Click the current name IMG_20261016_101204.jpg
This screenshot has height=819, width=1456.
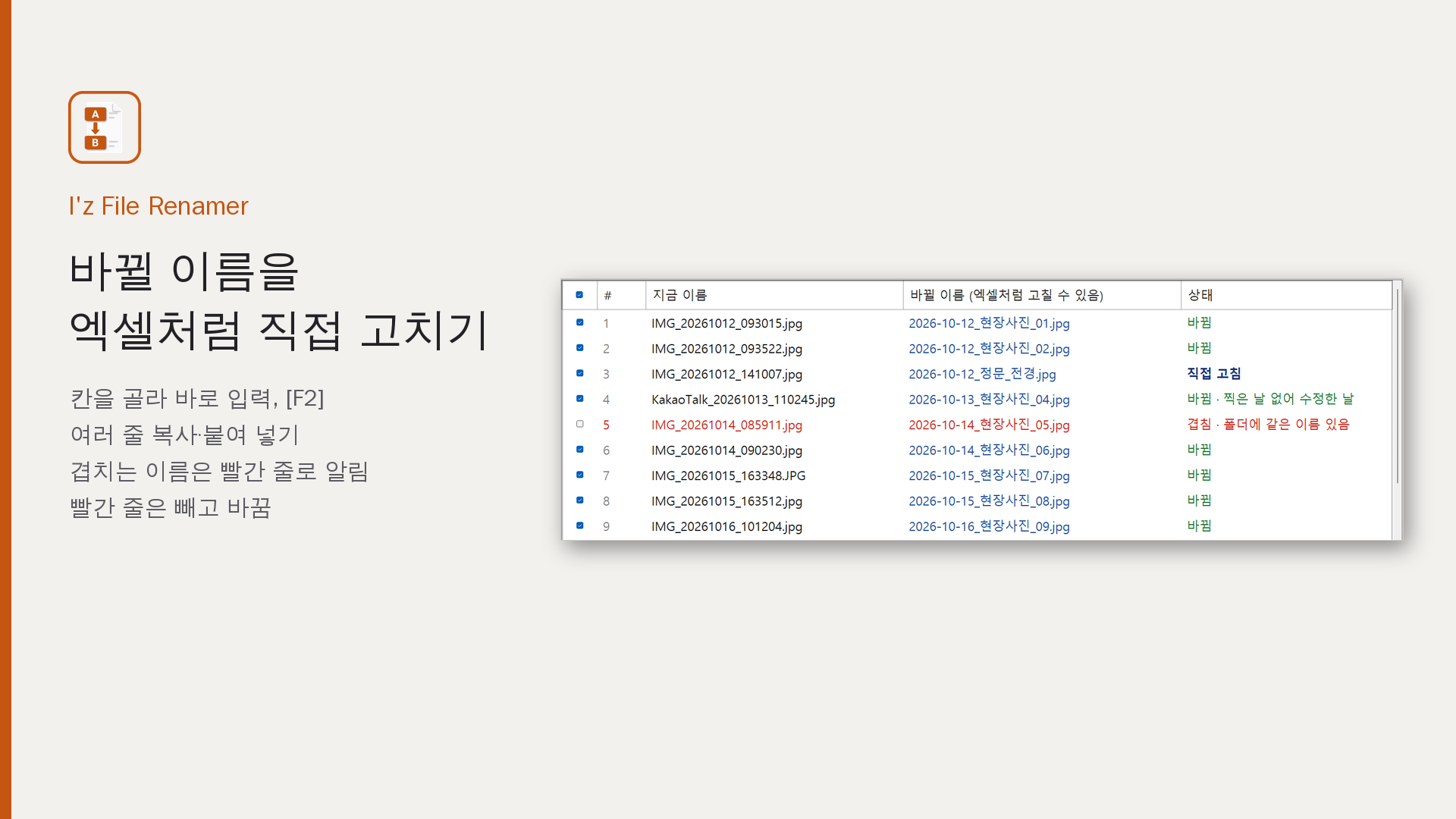726,526
